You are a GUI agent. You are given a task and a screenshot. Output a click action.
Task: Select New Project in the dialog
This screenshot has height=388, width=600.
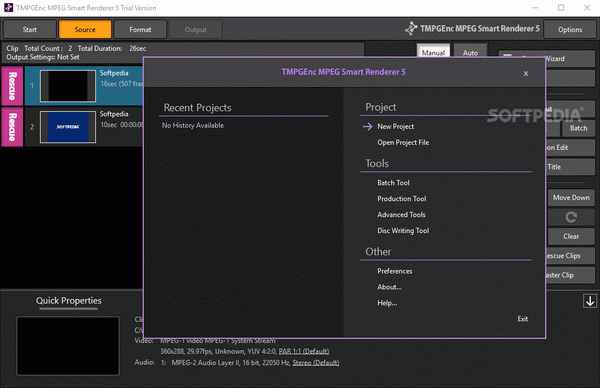395,127
